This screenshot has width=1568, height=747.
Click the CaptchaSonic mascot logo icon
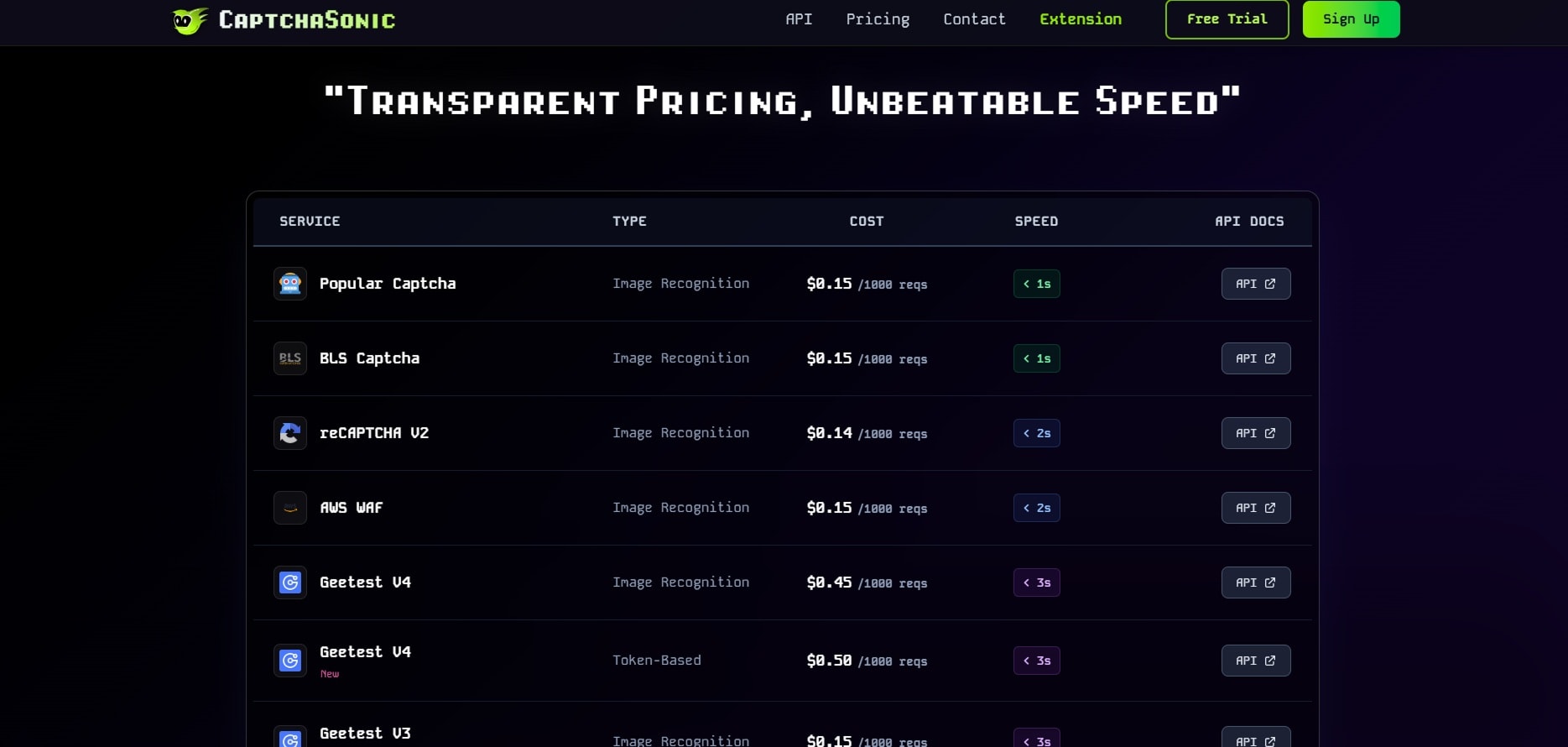coord(190,20)
